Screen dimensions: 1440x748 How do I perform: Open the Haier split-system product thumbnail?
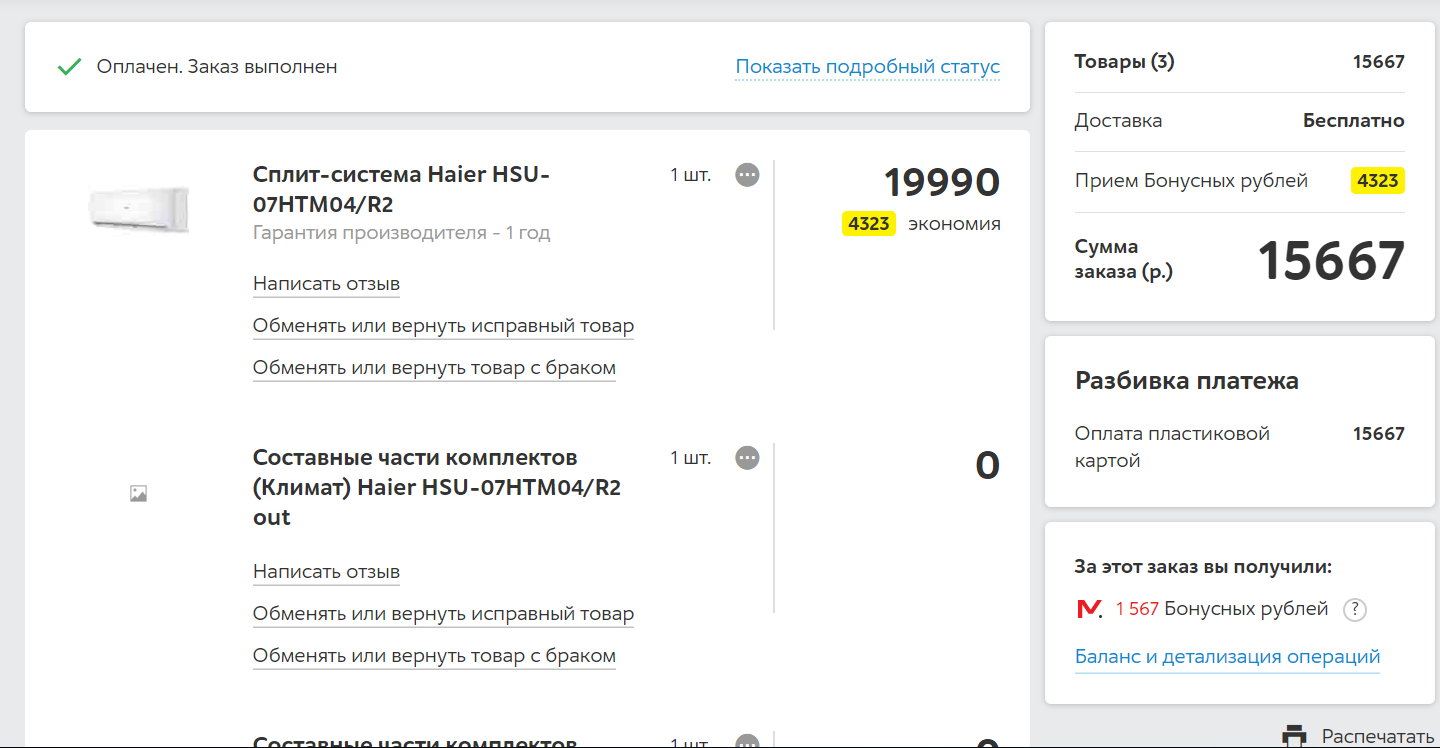tap(138, 210)
